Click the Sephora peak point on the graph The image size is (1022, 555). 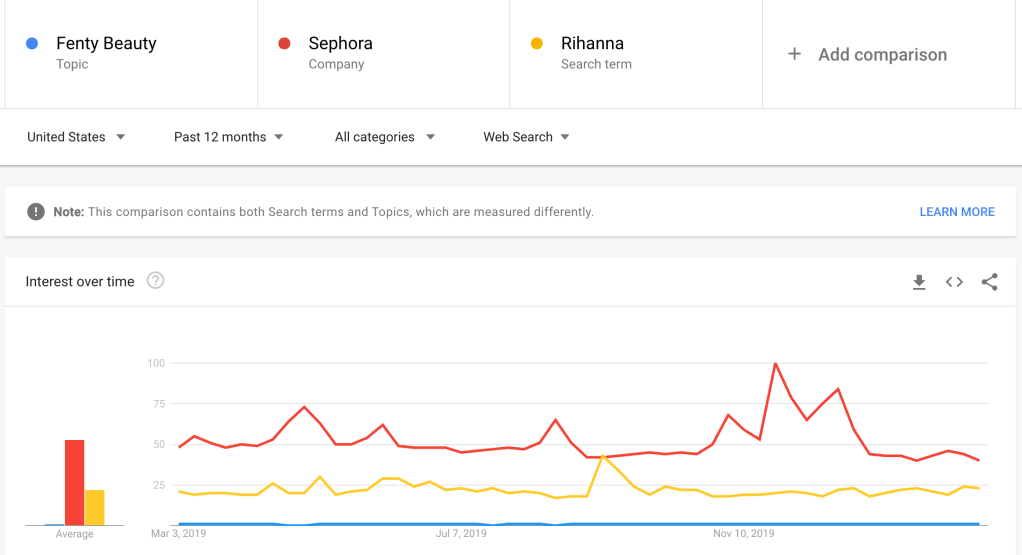(x=775, y=363)
